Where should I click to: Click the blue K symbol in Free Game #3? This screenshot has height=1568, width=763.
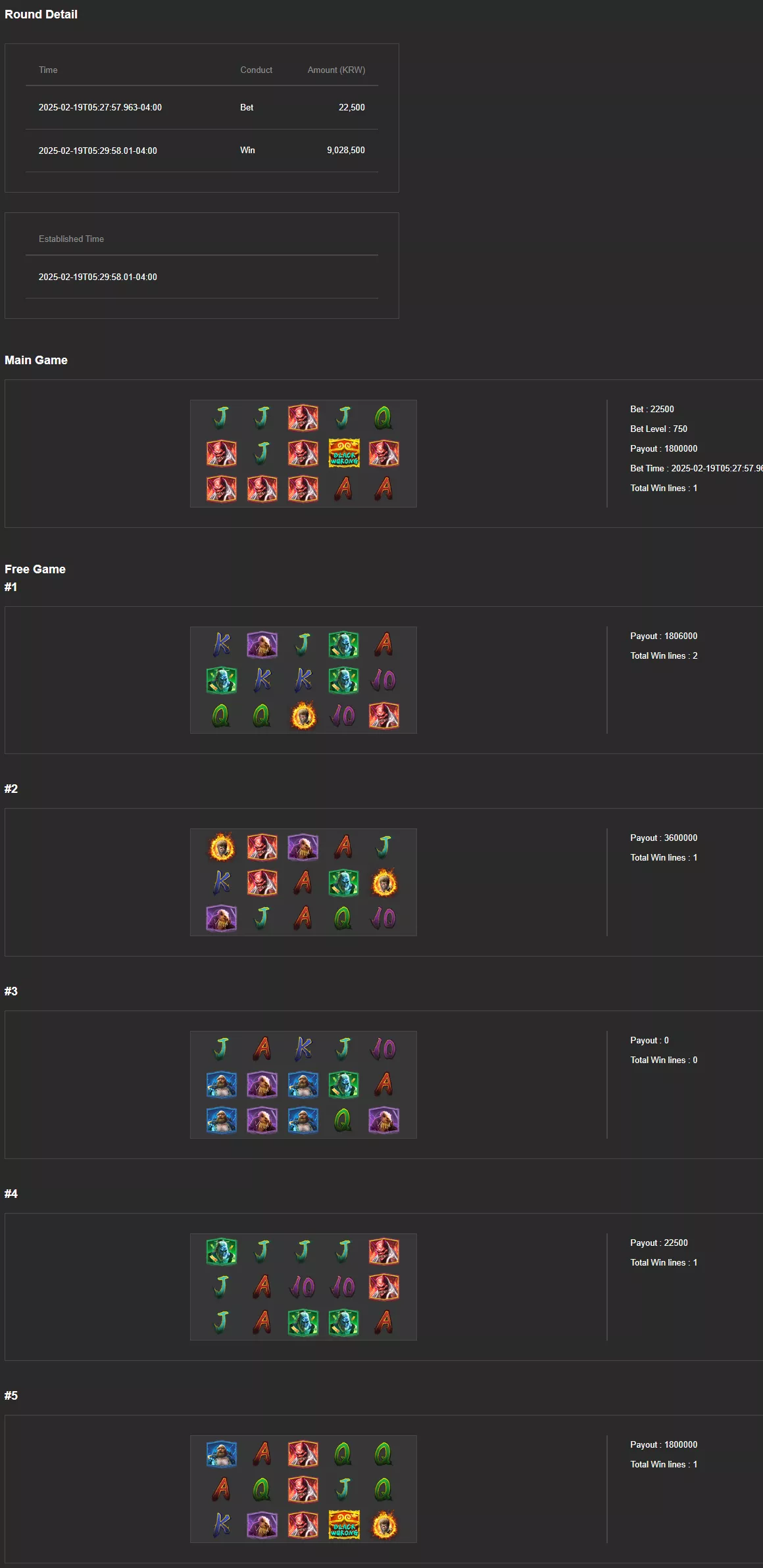[x=303, y=1049]
